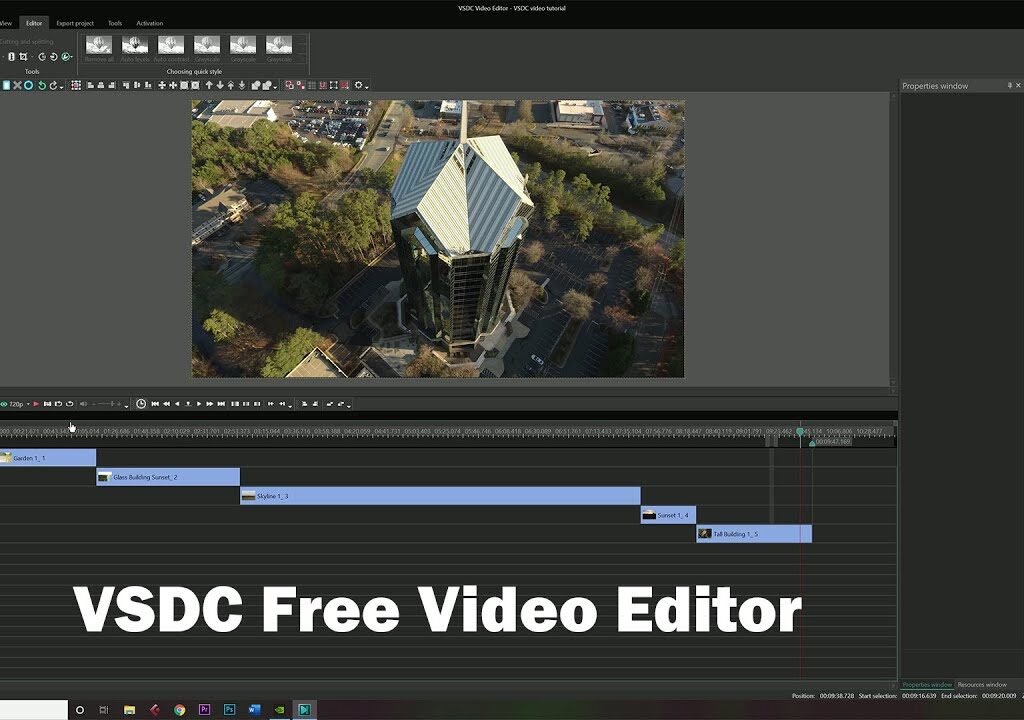The height and width of the screenshot is (720, 1024).
Task: Click the redo arrow icon
Action: 53,85
